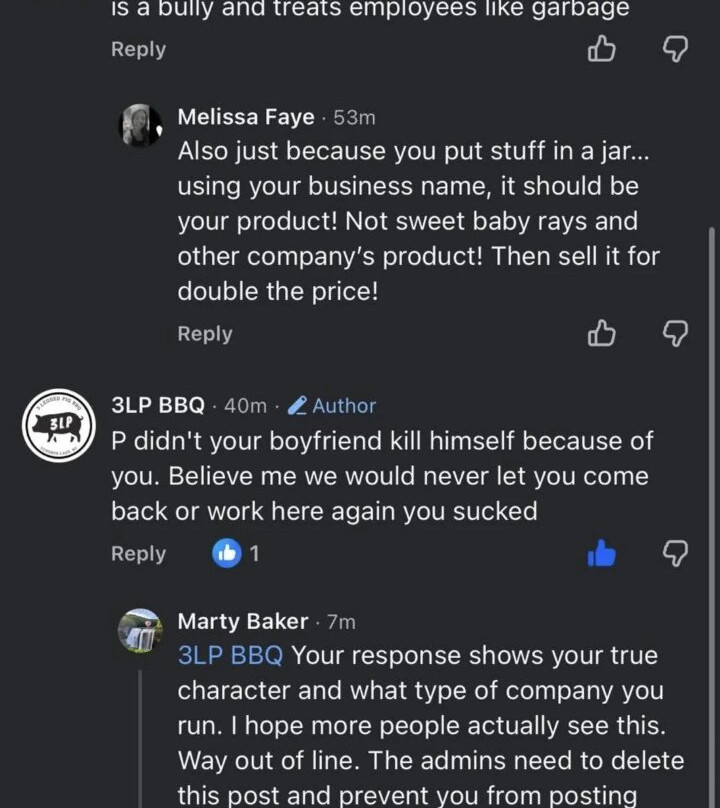The image size is (720, 808).
Task: Like the comment about treating employees like garbage
Action: point(601,48)
